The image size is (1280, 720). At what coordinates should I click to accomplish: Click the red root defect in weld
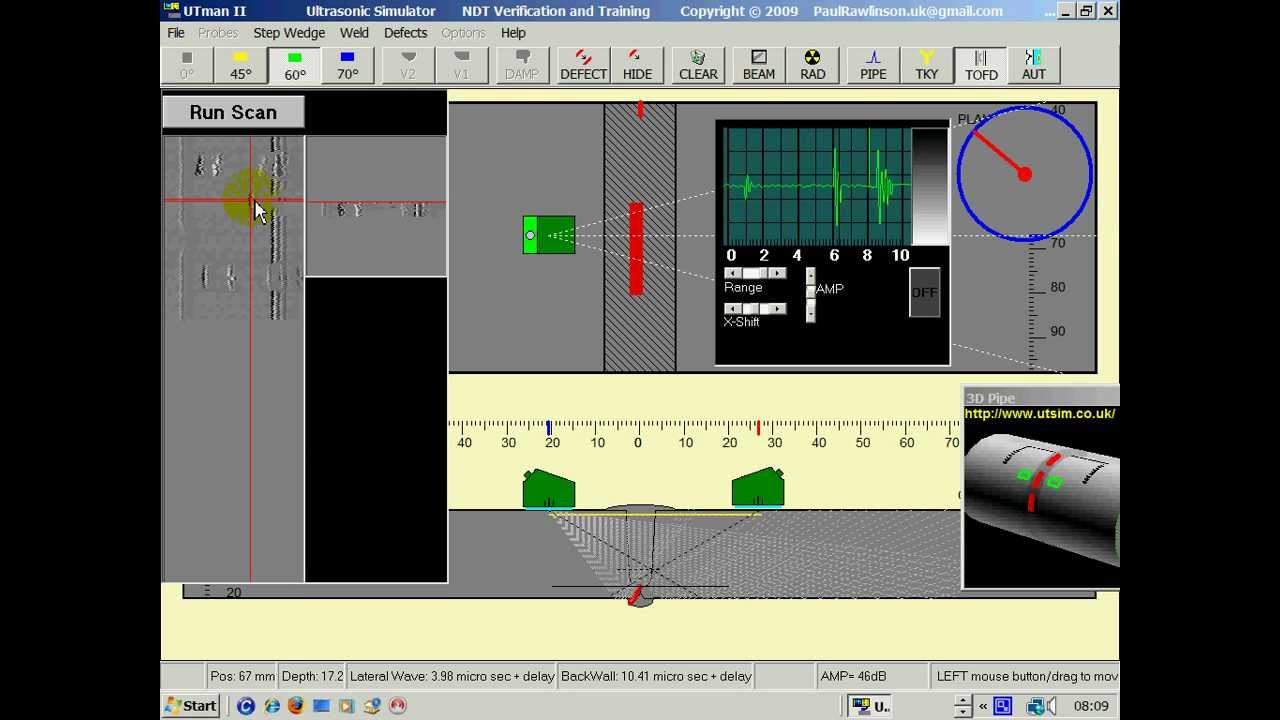click(x=634, y=595)
